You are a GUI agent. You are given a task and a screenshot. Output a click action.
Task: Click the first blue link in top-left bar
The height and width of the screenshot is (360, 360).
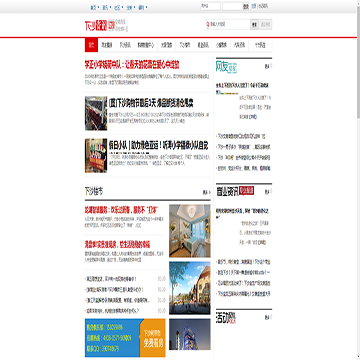(x=93, y=7)
